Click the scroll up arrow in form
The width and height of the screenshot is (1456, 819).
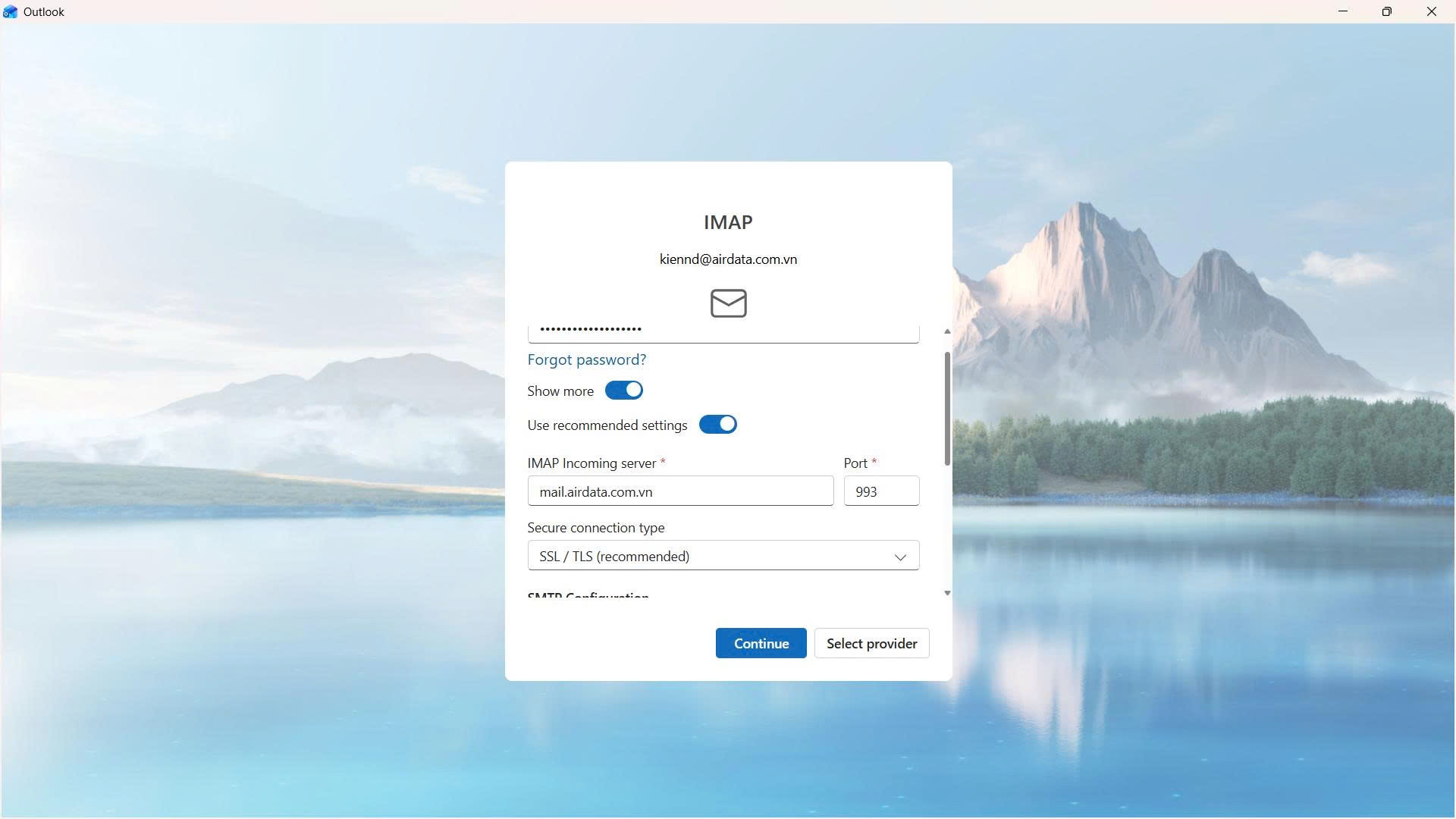tap(946, 331)
